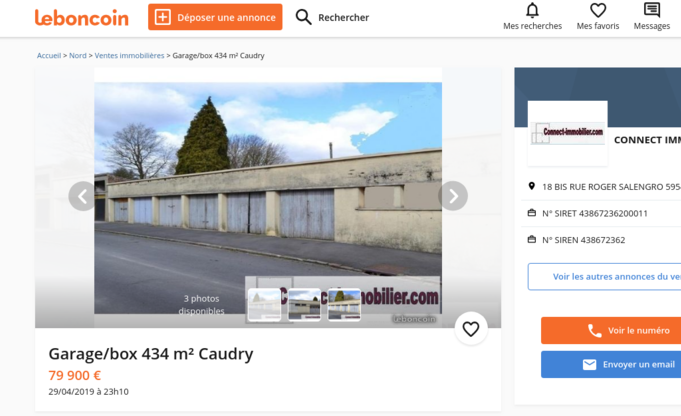681x416 pixels.
Task: Show the previous photo with left arrow
Action: (83, 196)
